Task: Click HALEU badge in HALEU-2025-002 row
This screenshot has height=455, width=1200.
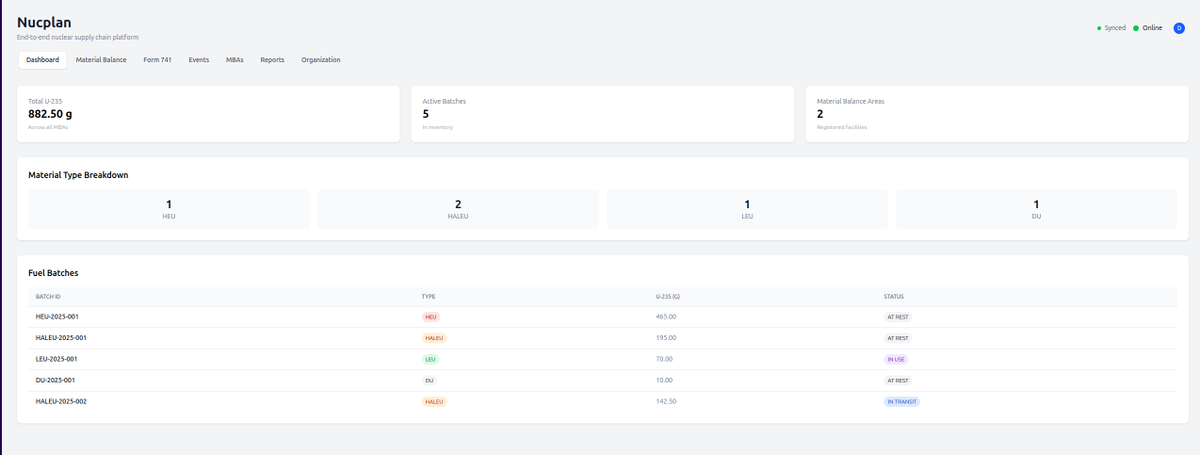Action: pyautogui.click(x=434, y=401)
